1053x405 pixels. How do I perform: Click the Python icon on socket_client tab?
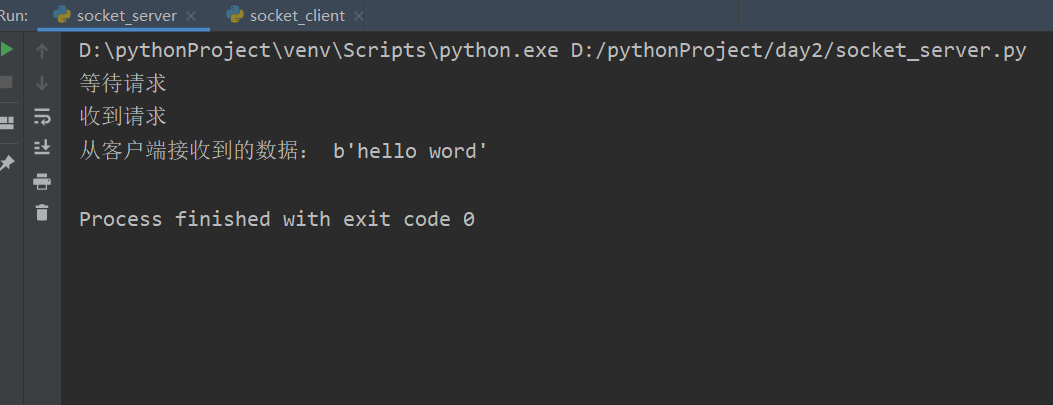pos(235,15)
